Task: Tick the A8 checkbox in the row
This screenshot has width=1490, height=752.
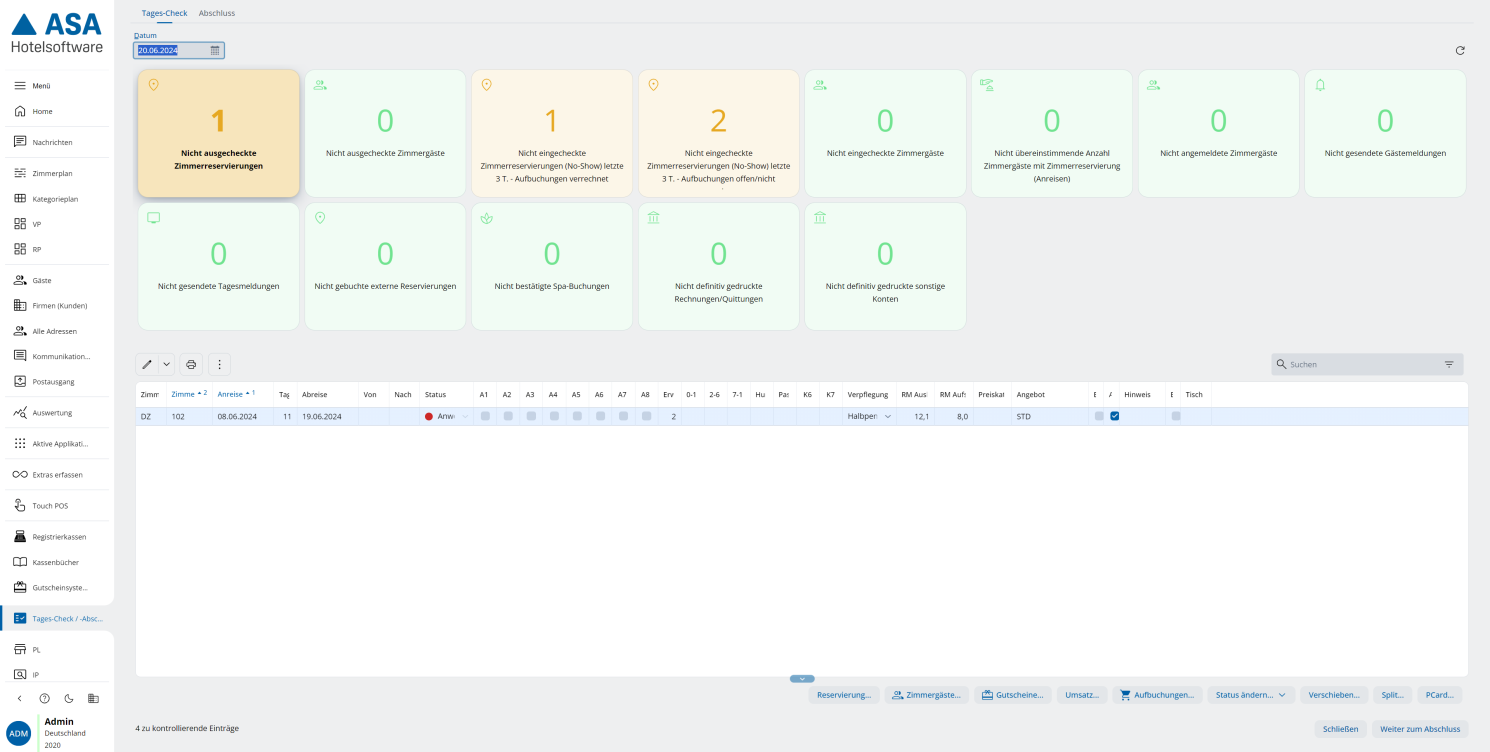Action: click(x=647, y=416)
